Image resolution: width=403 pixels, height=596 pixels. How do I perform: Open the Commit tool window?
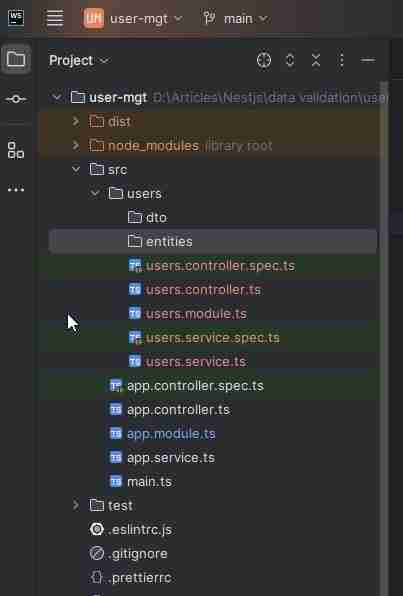[16, 99]
